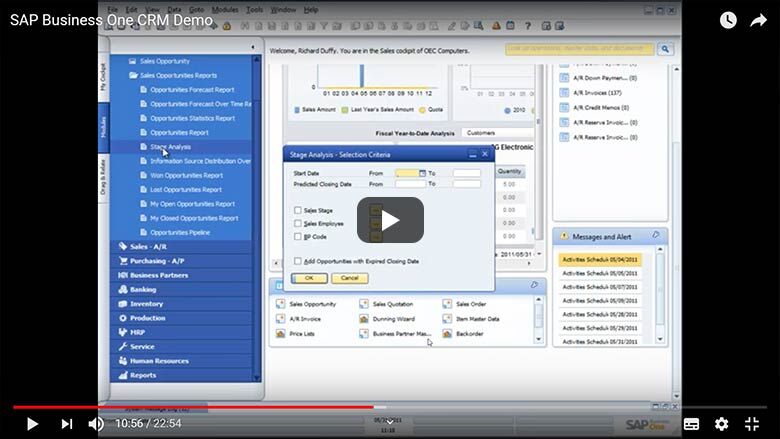Open the File menu
Image resolution: width=780 pixels, height=439 pixels.
[x=113, y=9]
